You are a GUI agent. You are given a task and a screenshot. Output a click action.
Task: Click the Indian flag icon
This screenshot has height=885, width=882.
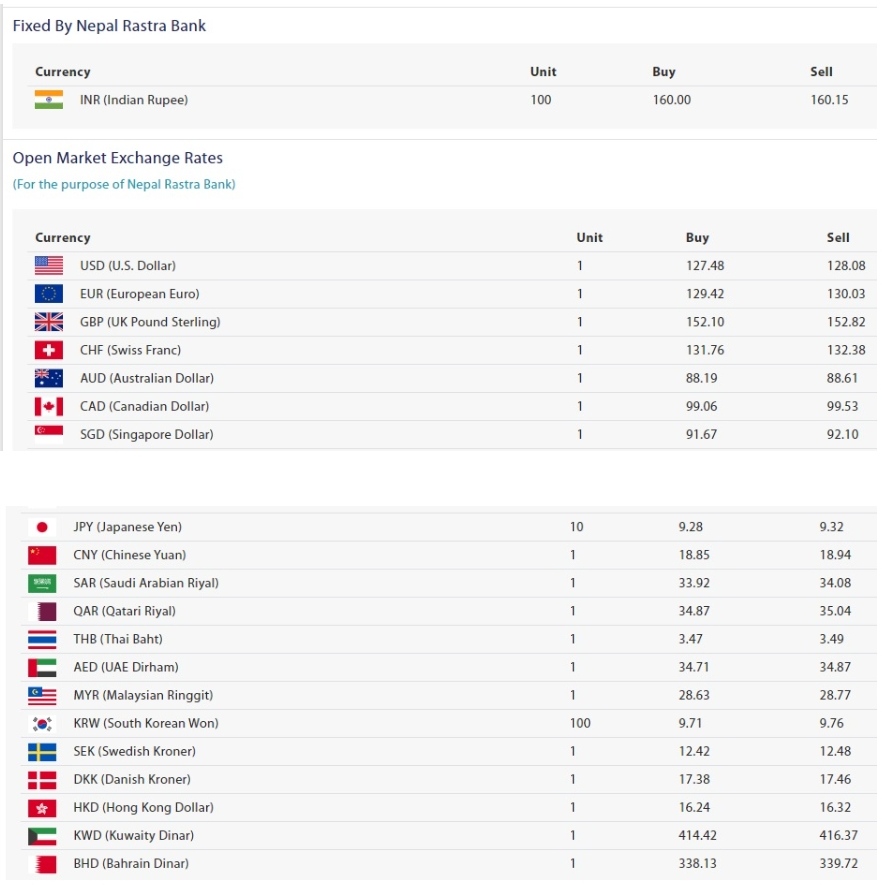[49, 100]
